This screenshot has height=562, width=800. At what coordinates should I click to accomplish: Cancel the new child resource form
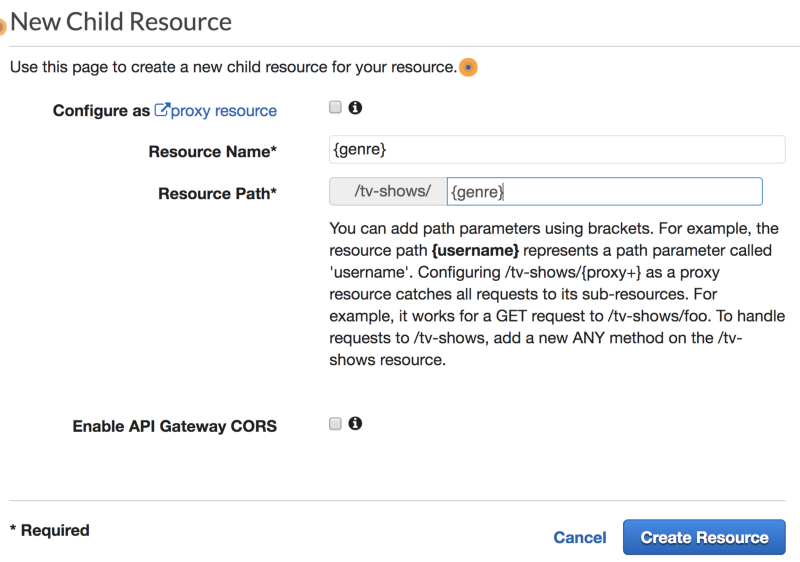point(579,538)
